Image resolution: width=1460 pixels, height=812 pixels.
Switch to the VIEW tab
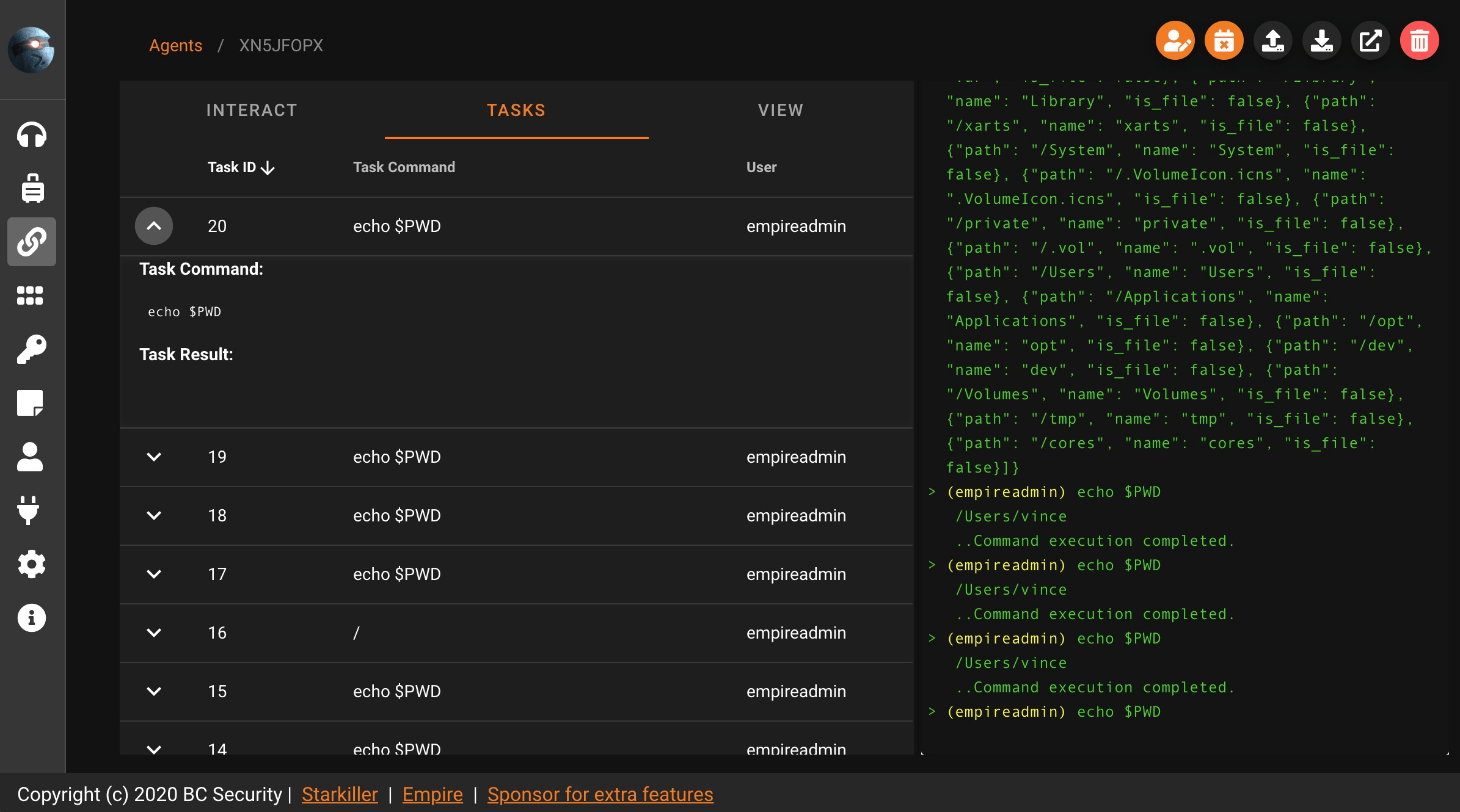click(x=781, y=110)
